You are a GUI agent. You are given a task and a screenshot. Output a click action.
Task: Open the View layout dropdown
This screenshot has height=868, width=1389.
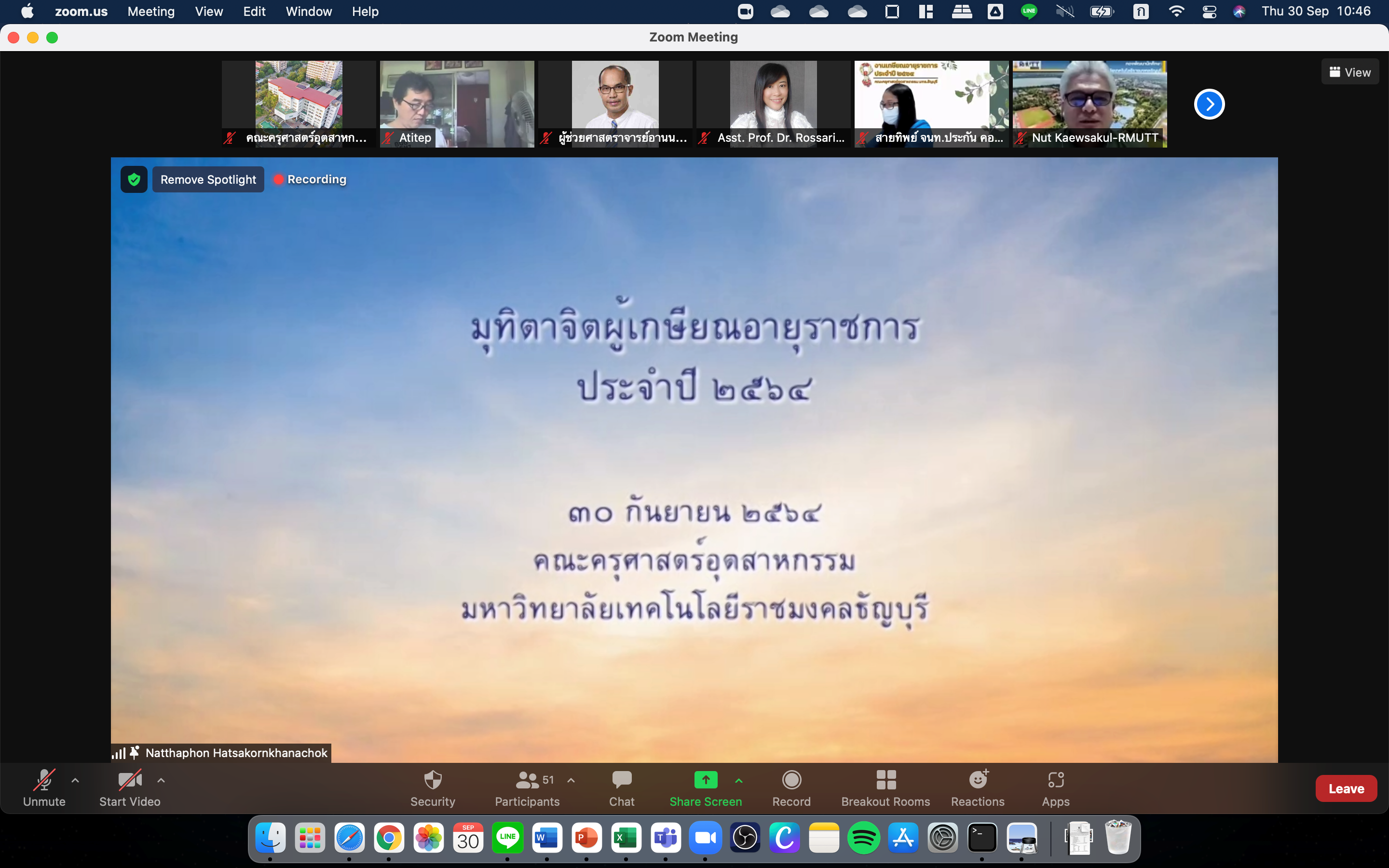[x=1350, y=72]
